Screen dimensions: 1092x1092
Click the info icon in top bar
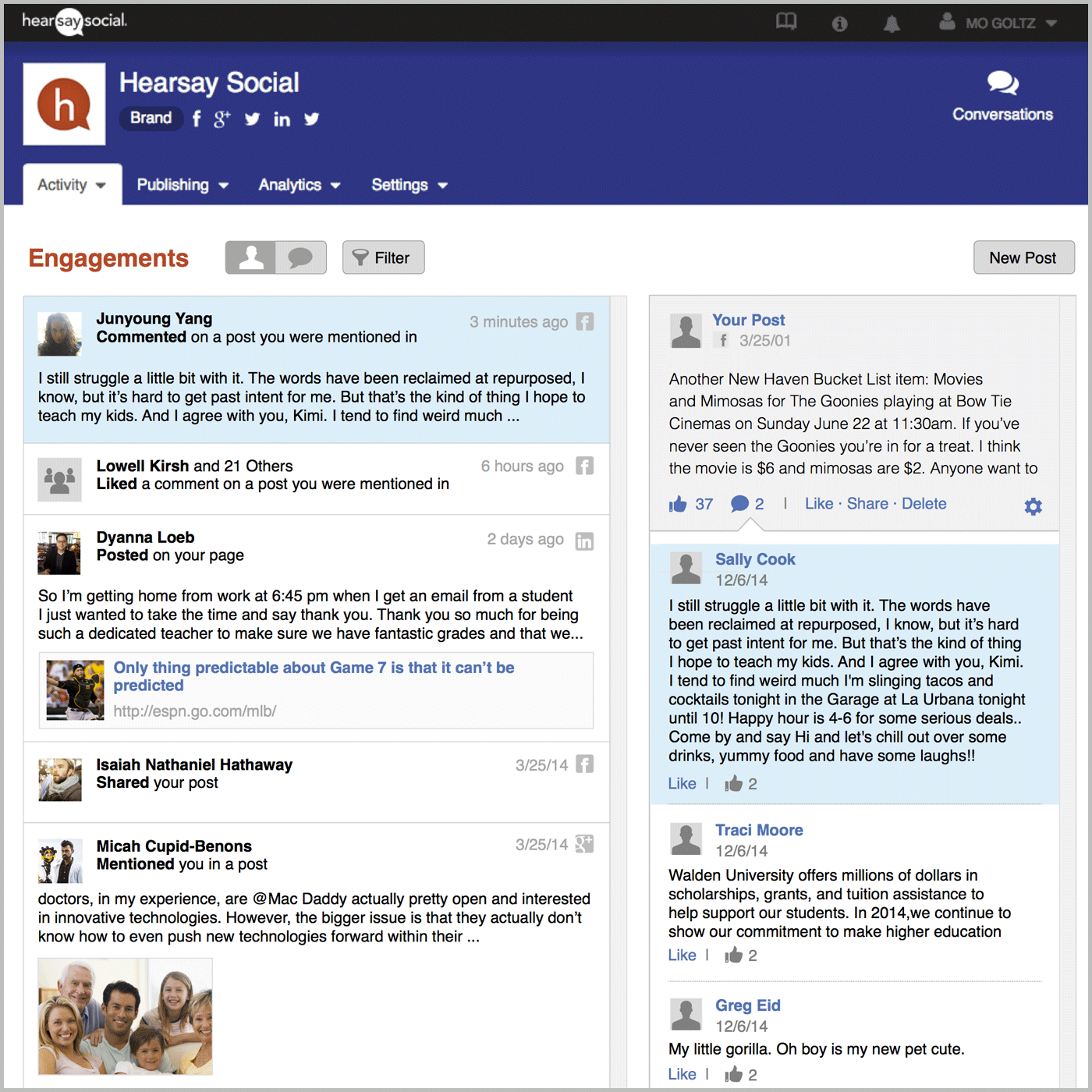click(x=839, y=23)
